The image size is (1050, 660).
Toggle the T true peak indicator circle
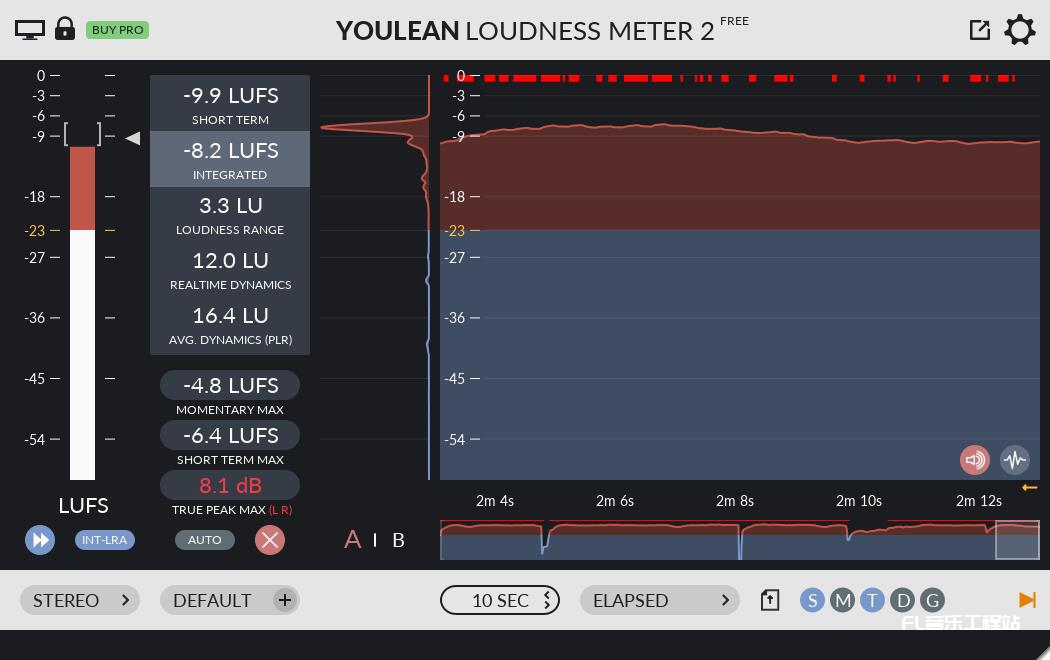click(x=872, y=600)
